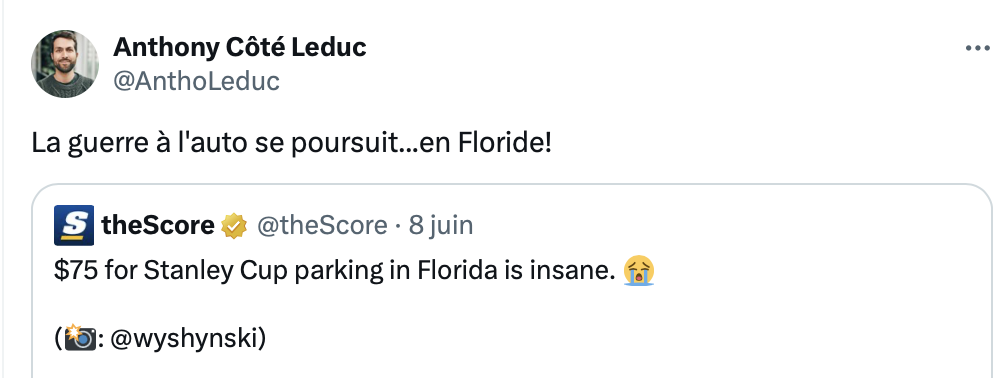Open the @theScore handle
The image size is (998, 378).
[322, 225]
